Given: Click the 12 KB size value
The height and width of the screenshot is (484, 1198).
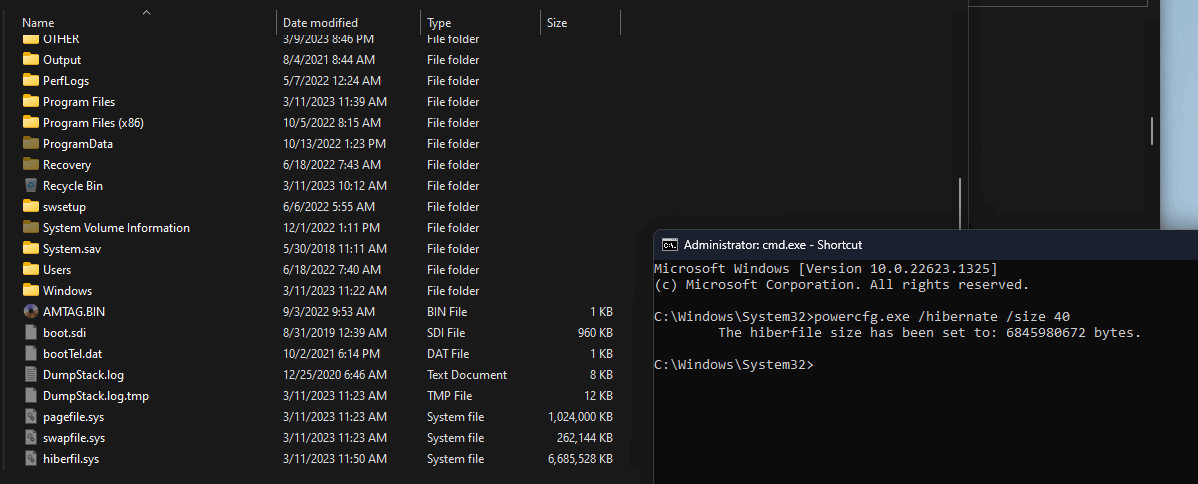Looking at the screenshot, I should click(x=598, y=396).
